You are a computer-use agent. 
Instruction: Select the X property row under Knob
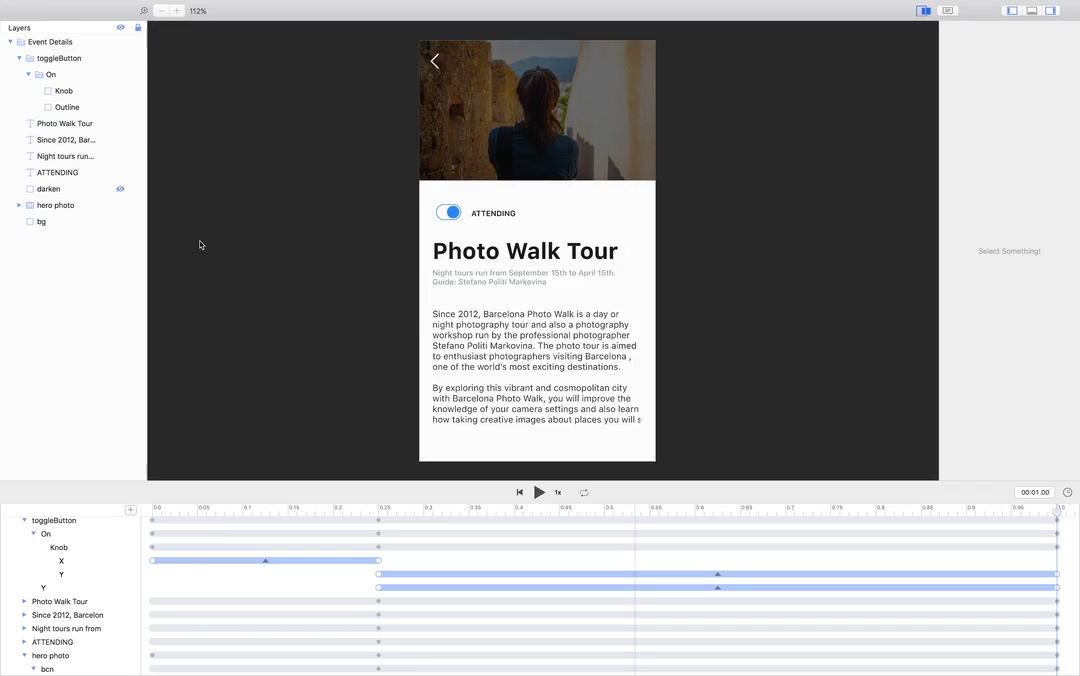(61, 561)
